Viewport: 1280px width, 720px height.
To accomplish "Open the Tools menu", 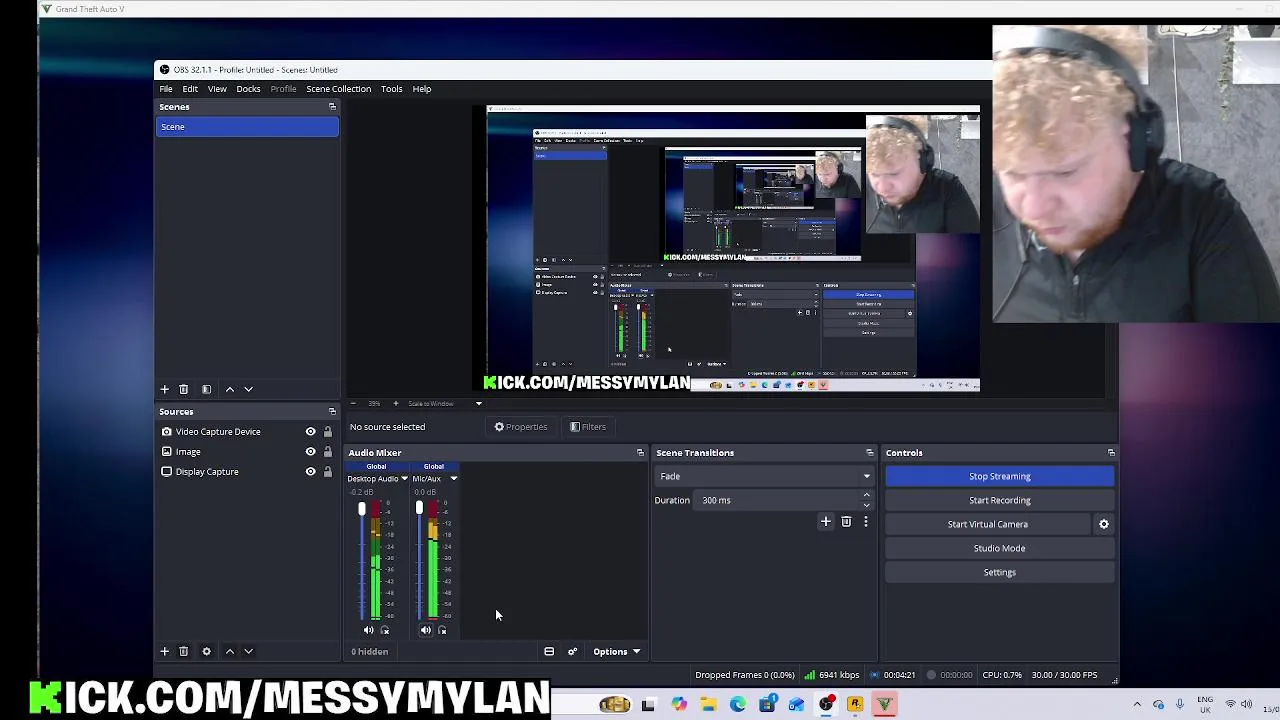I will click(391, 89).
